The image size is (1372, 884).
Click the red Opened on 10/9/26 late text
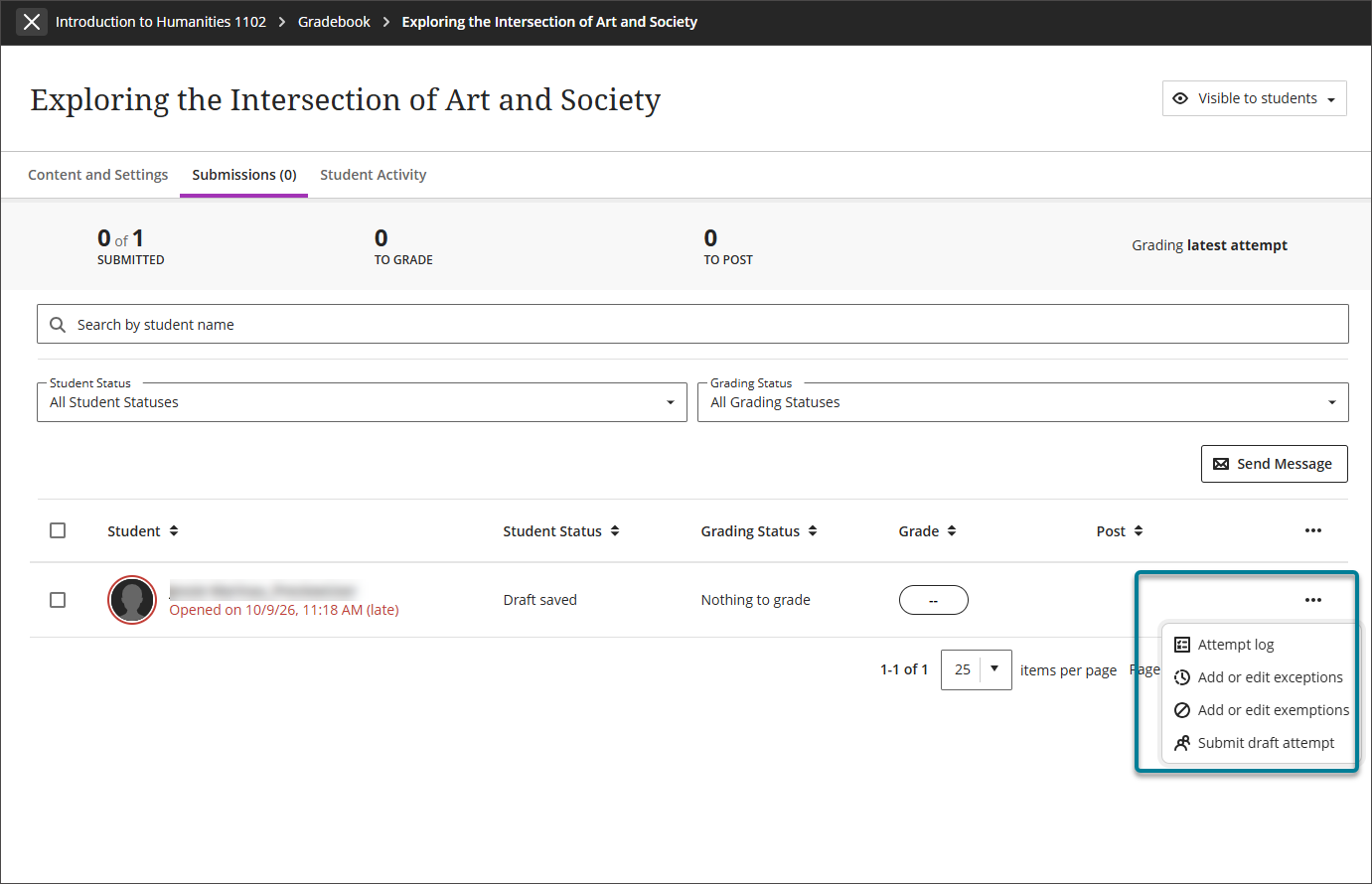pos(284,610)
